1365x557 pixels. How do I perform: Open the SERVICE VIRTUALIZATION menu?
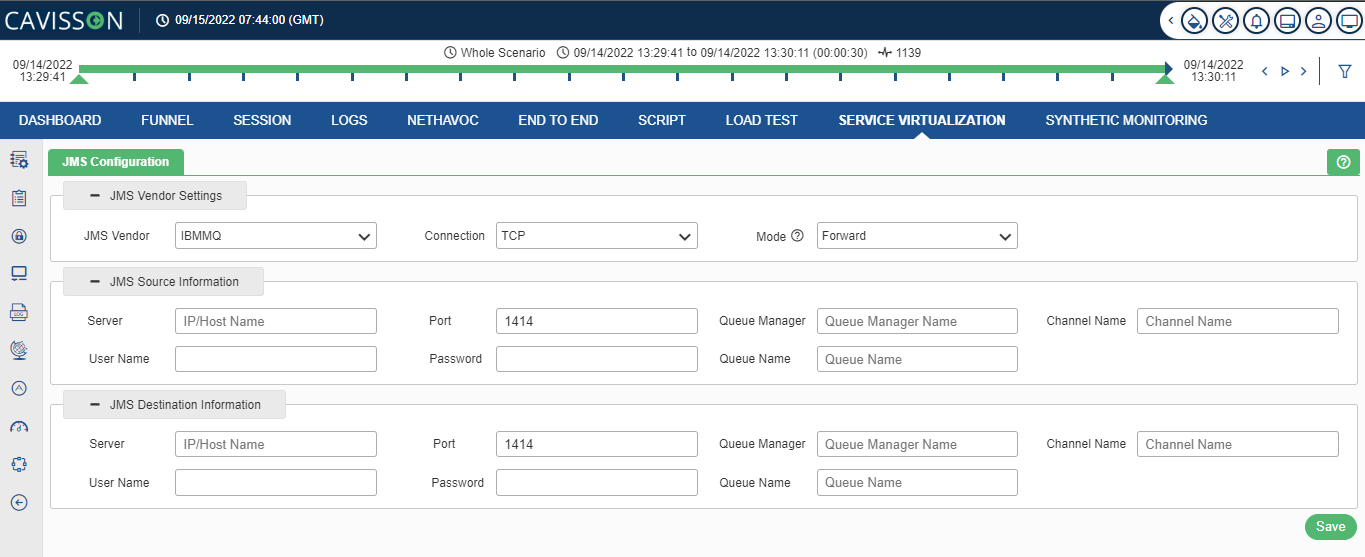922,120
